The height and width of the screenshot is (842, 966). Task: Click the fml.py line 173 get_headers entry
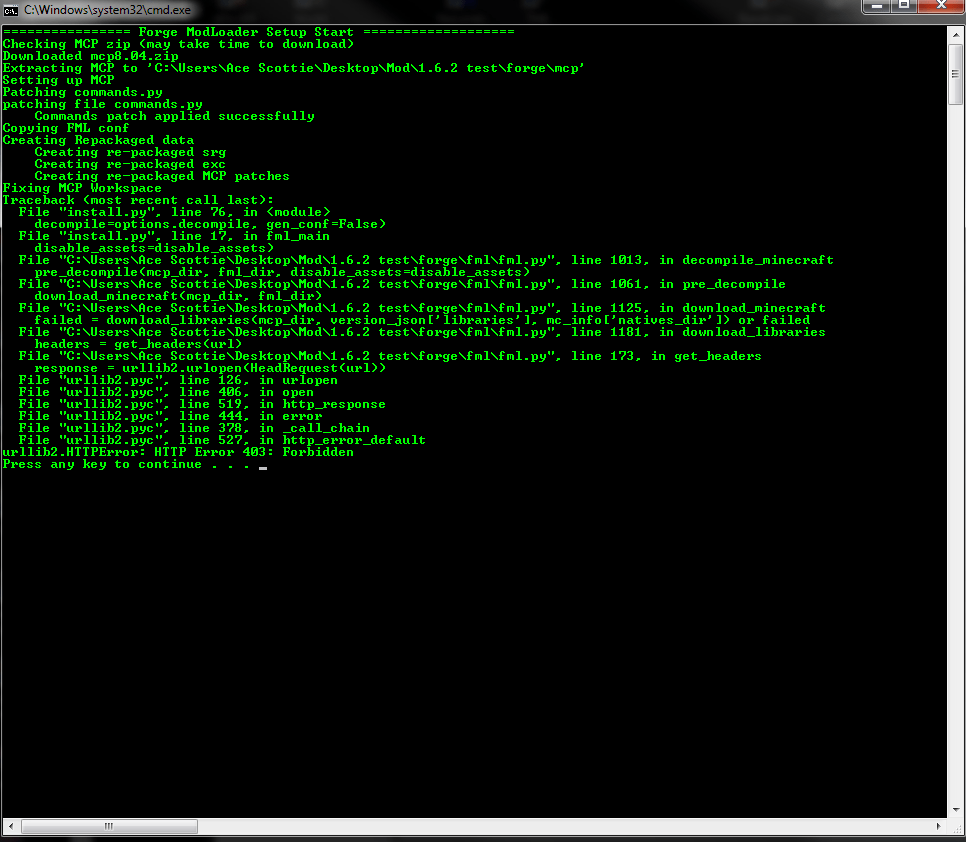(x=390, y=357)
